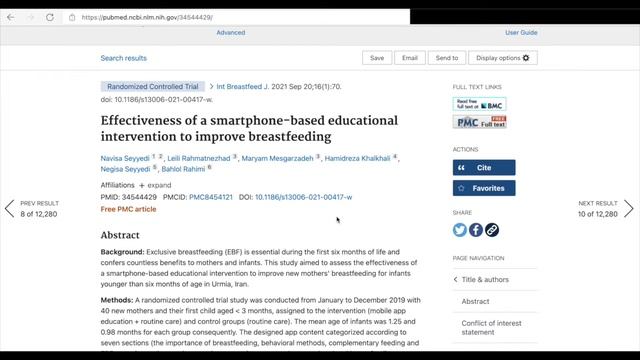Reload the page with refresh icon
This screenshot has height=360, width=640.
click(50, 17)
